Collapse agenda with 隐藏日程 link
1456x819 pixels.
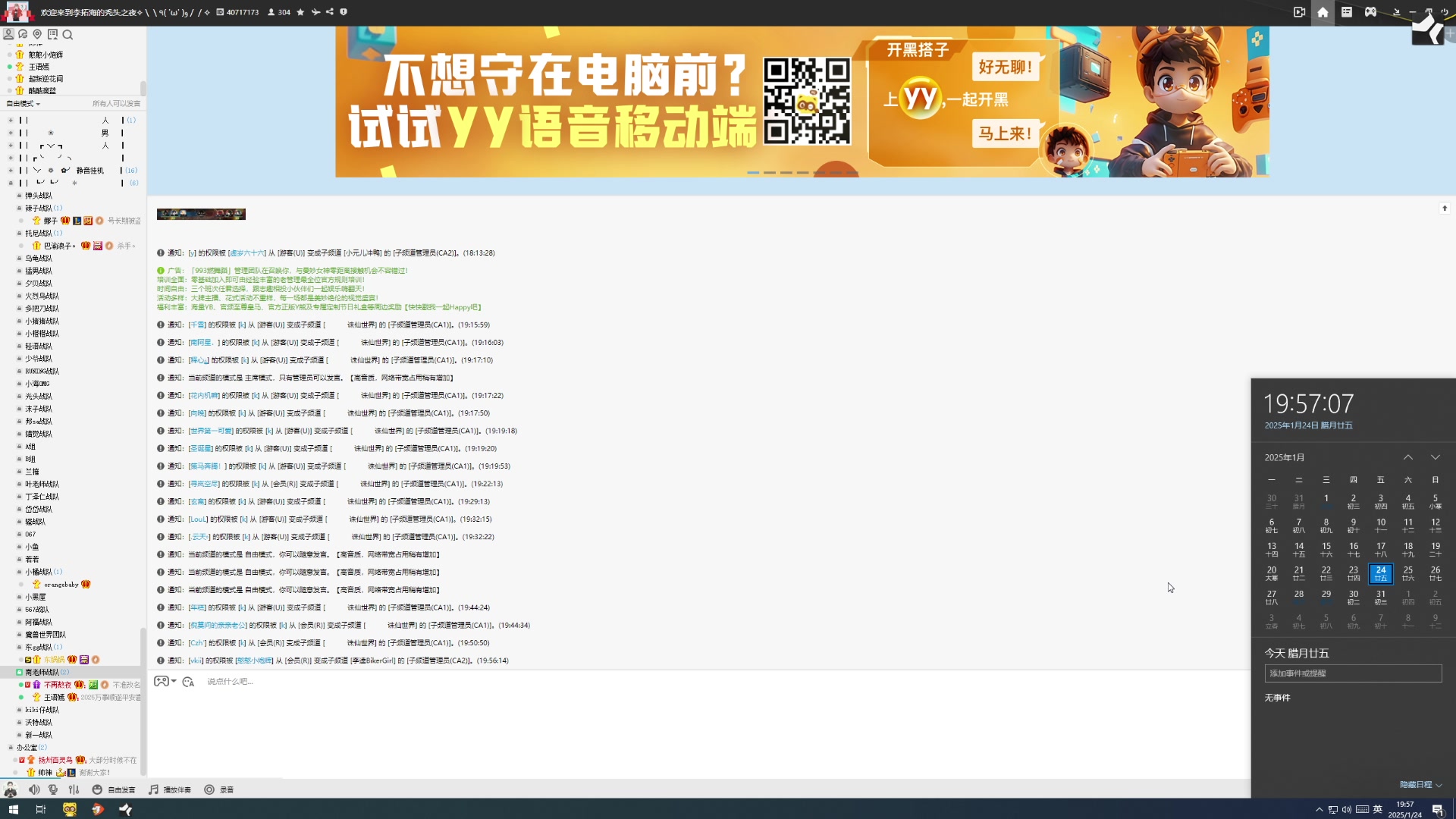click(x=1420, y=785)
